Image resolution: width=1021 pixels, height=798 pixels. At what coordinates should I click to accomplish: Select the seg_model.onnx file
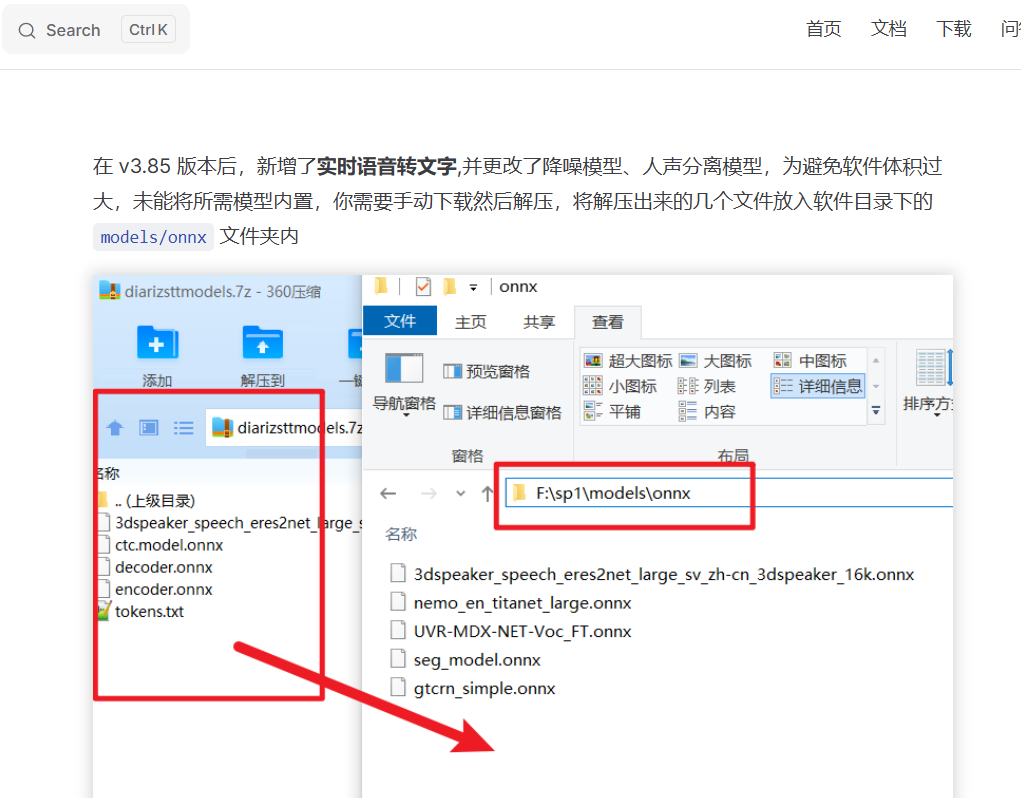477,660
